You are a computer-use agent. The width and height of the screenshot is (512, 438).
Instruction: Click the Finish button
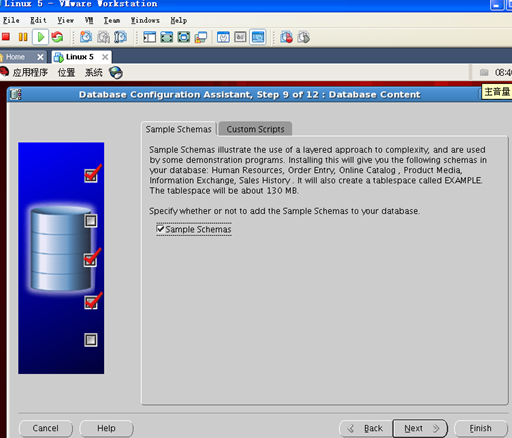pos(481,428)
